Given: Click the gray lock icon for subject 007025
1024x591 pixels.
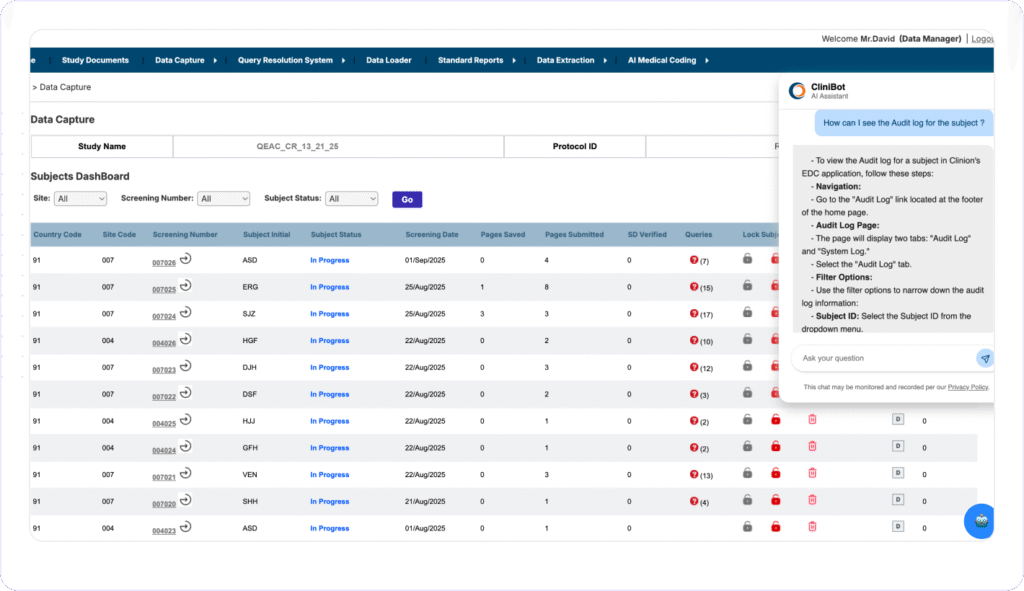Looking at the screenshot, I should coord(747,286).
